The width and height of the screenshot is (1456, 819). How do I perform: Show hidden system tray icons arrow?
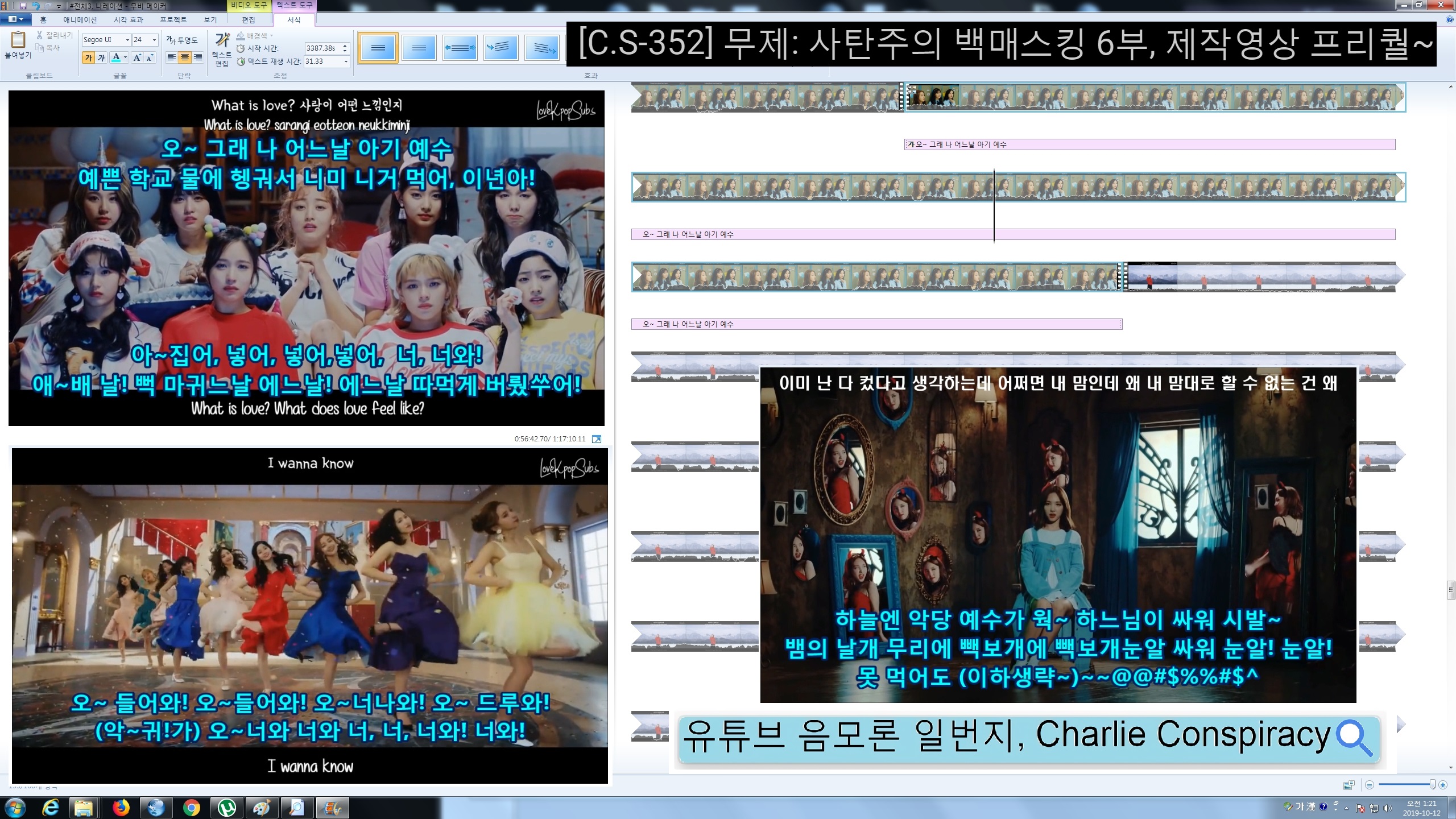[x=1346, y=808]
